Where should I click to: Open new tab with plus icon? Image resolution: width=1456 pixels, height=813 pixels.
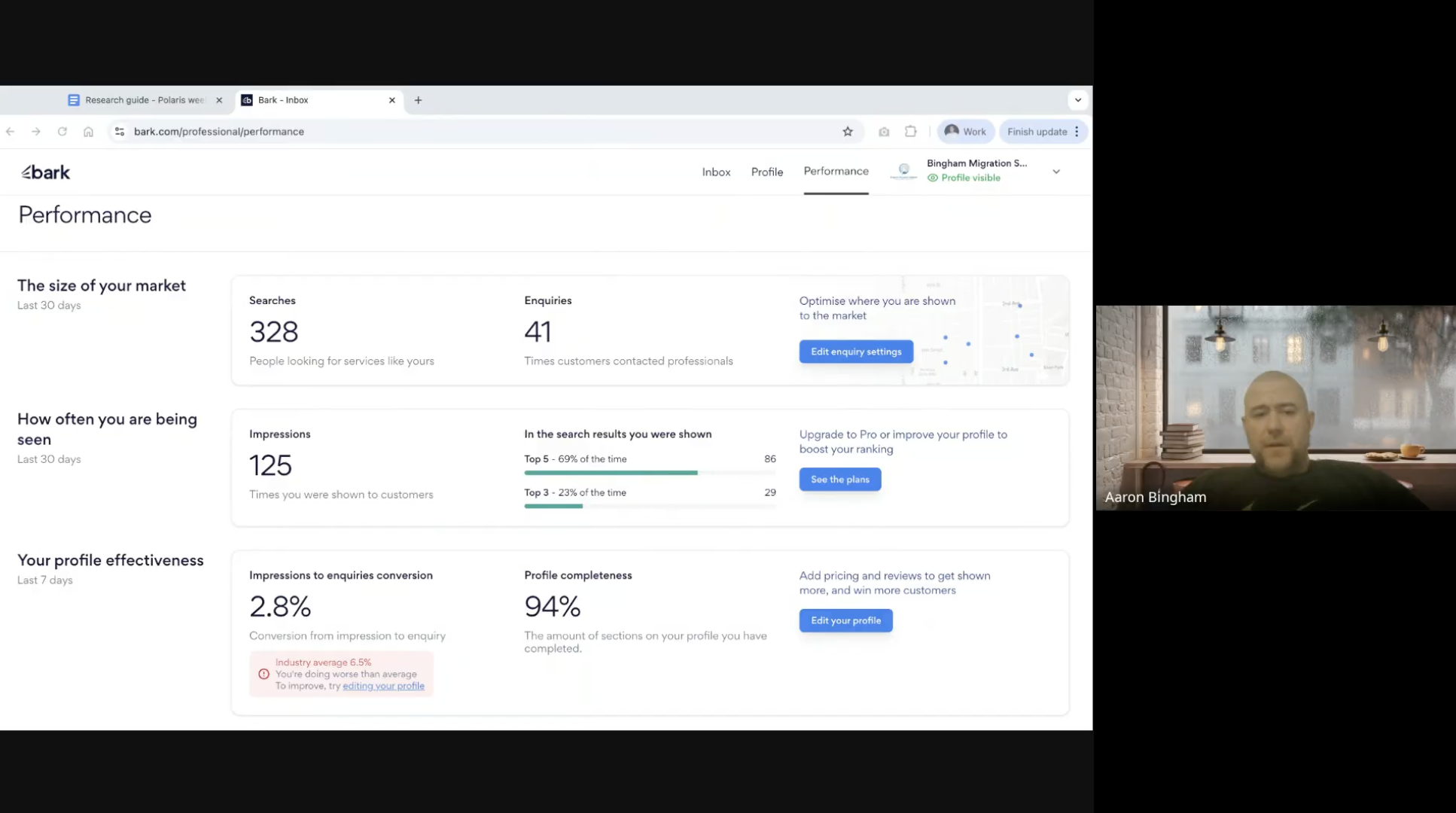tap(418, 100)
